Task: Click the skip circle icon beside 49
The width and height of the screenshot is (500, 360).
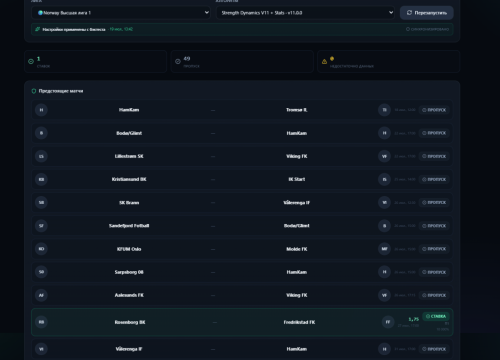Action: 178,61
